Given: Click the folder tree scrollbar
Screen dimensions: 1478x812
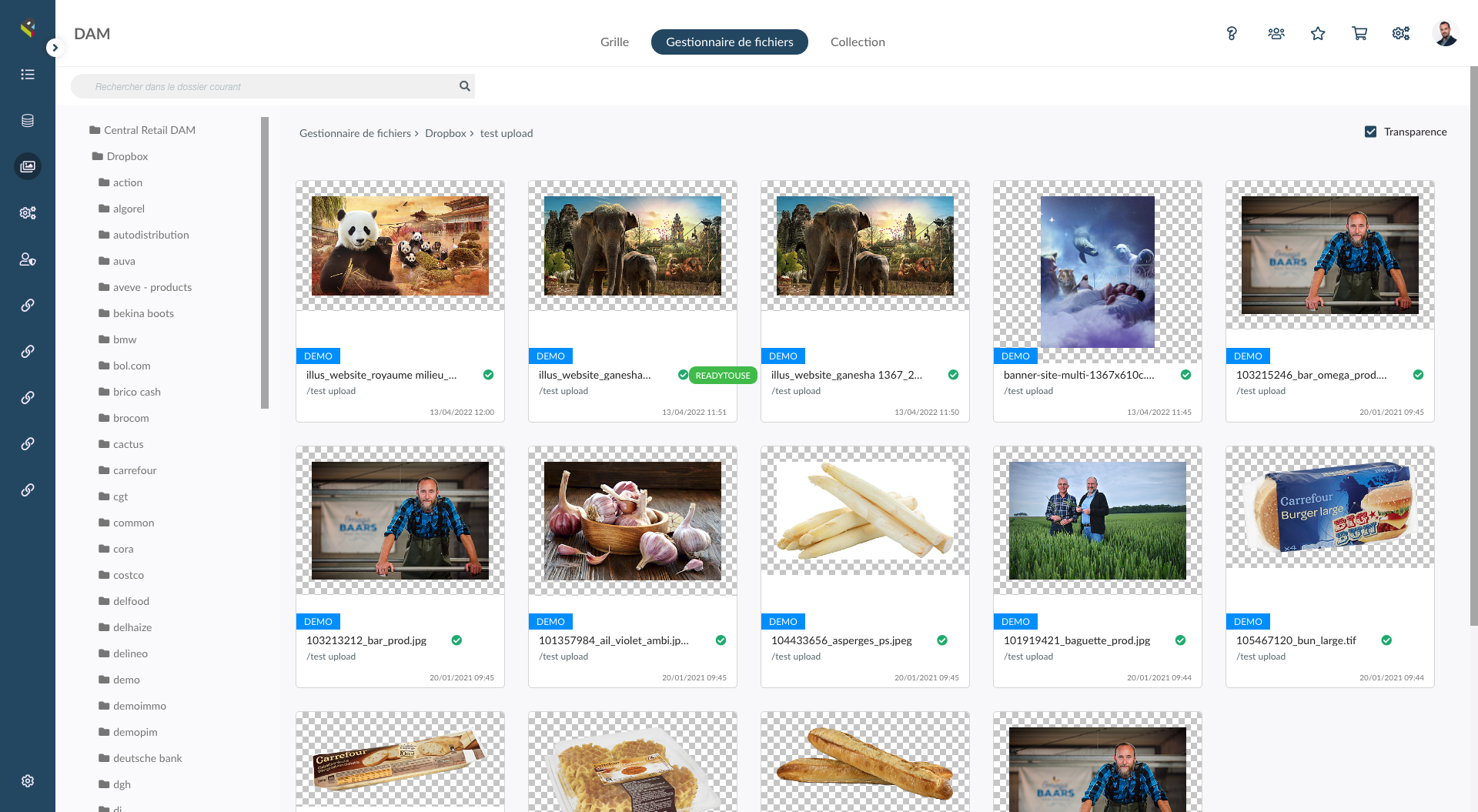Looking at the screenshot, I should (x=265, y=262).
